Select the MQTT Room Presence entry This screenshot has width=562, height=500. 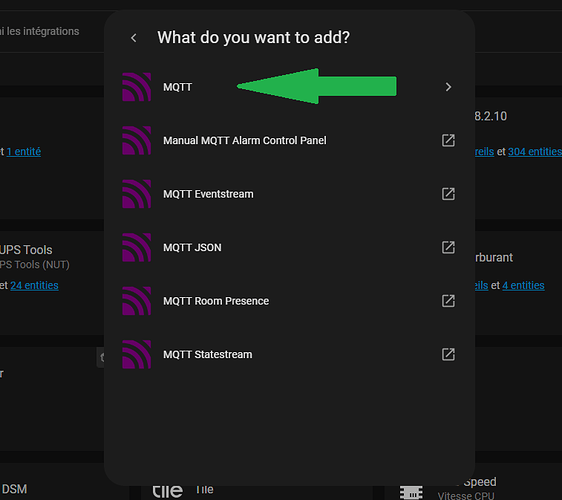(290, 301)
